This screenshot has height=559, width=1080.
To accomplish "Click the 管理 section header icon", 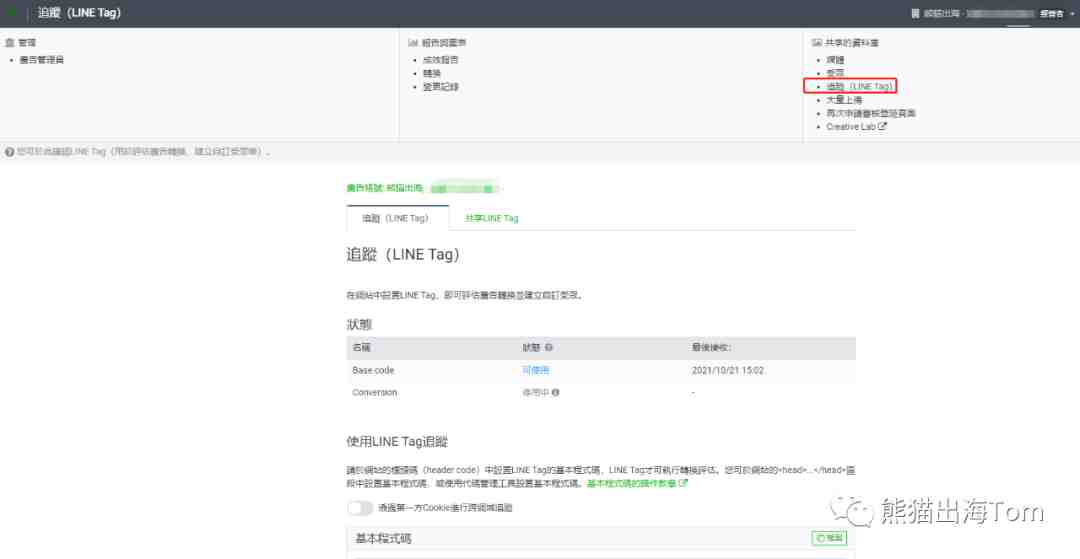I will pos(9,43).
